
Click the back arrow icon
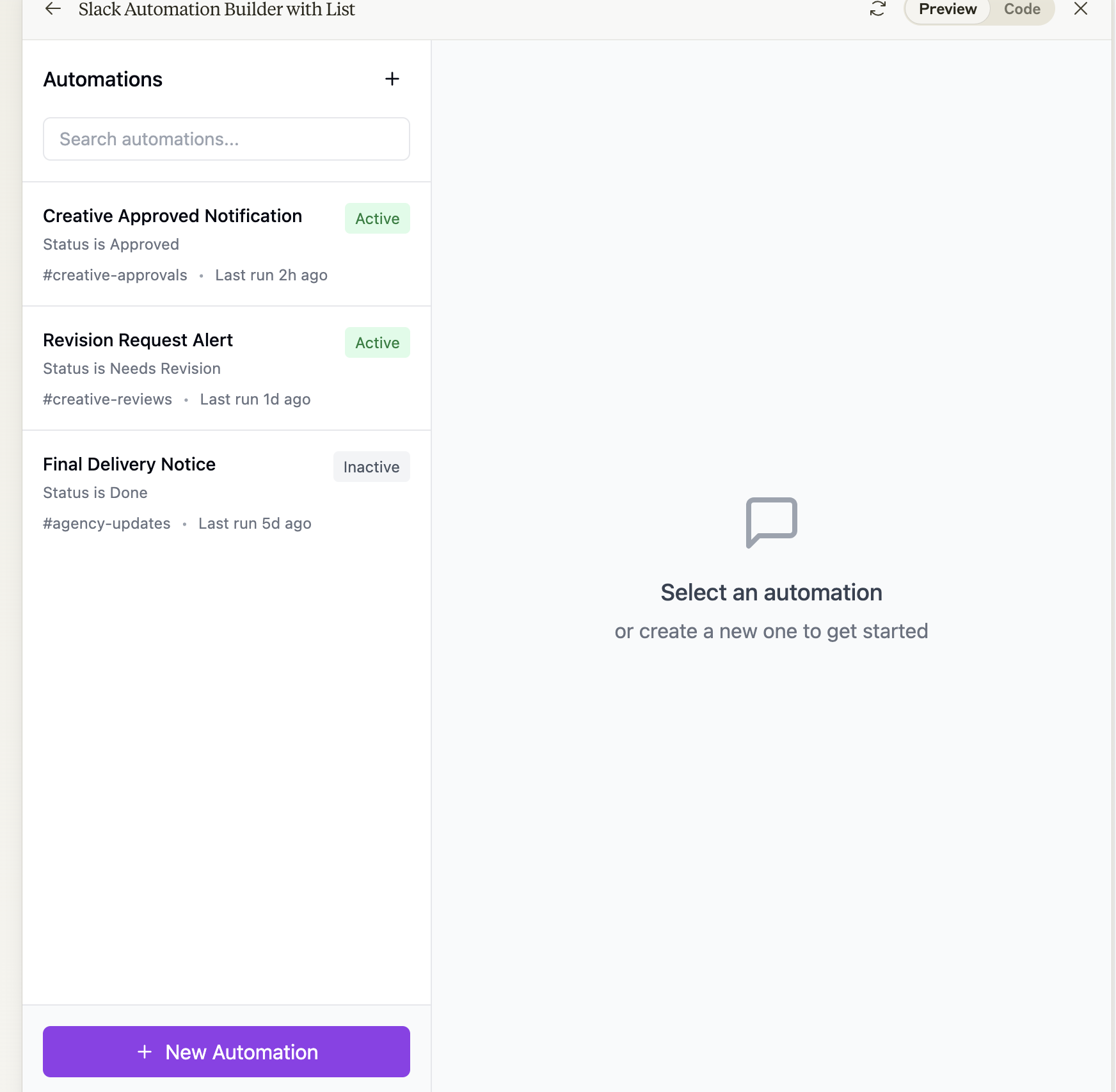[x=53, y=9]
